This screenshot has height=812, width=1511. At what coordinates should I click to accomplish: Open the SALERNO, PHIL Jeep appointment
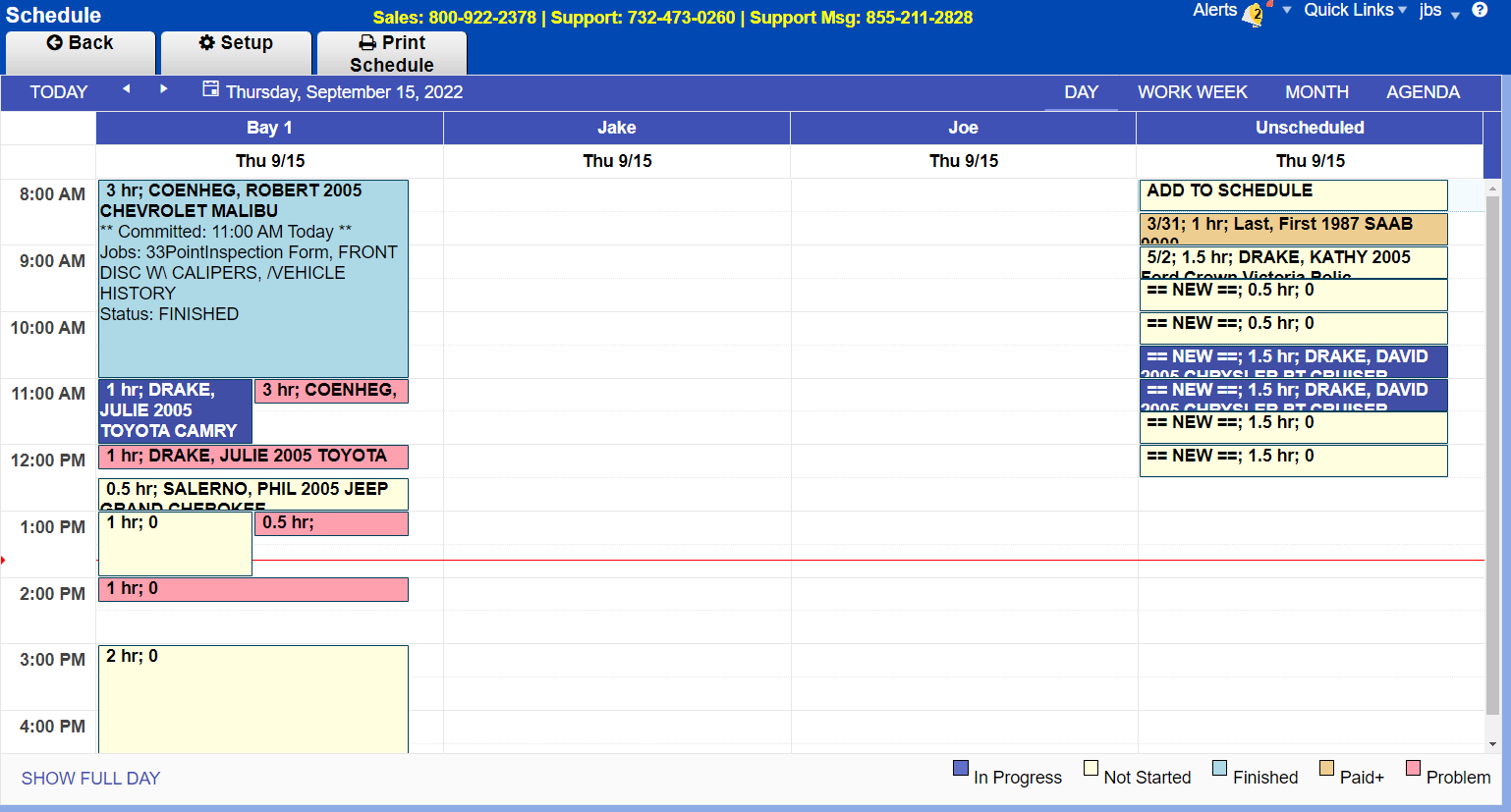[253, 494]
